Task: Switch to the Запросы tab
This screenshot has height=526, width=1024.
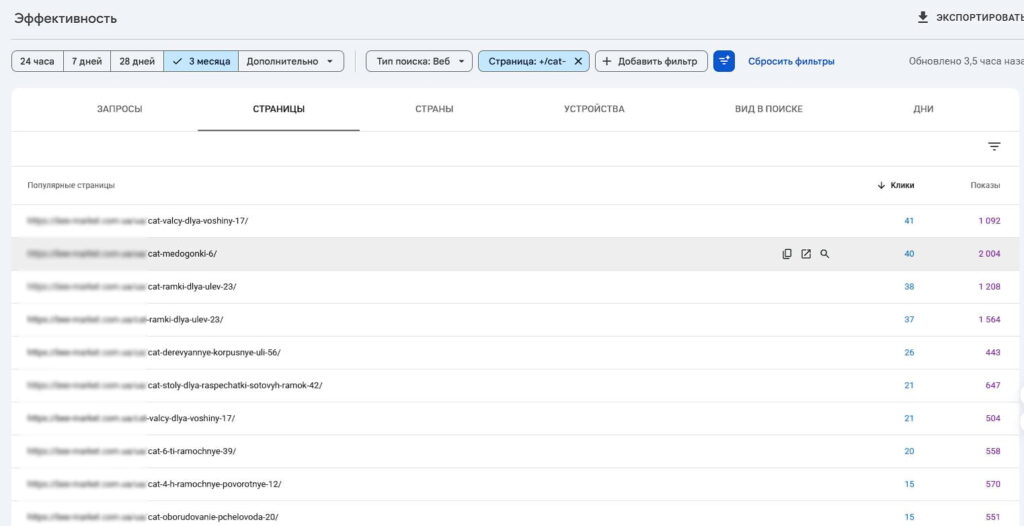Action: coord(119,109)
